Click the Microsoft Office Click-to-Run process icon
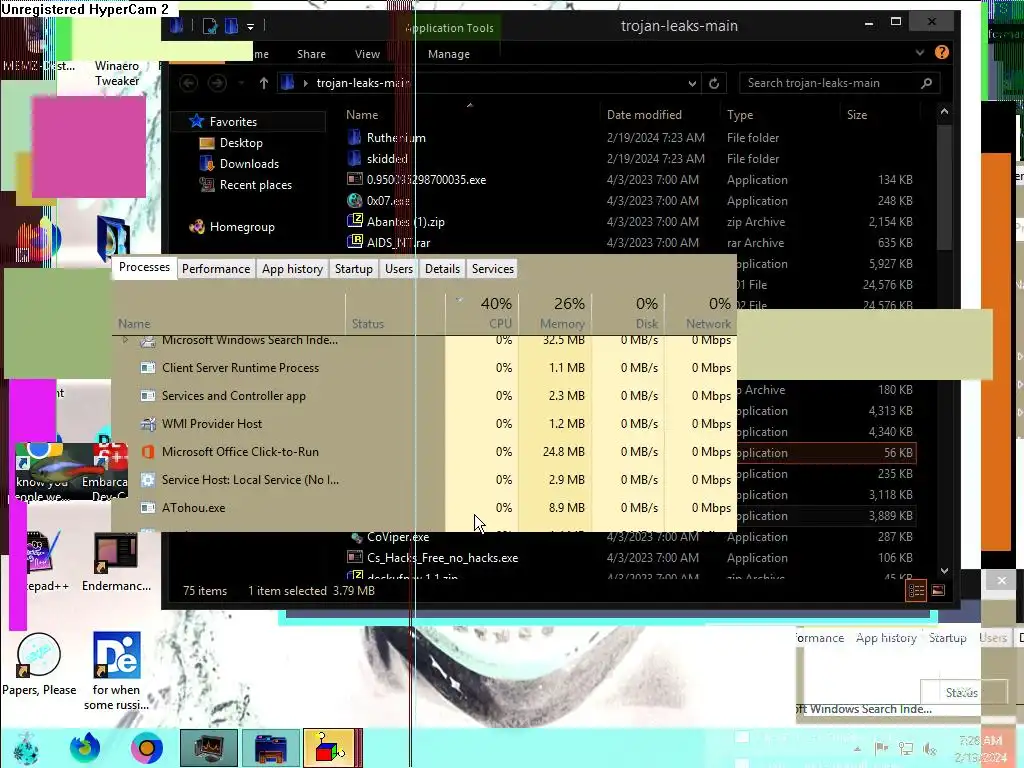The width and height of the screenshot is (1024, 768). click(x=148, y=451)
